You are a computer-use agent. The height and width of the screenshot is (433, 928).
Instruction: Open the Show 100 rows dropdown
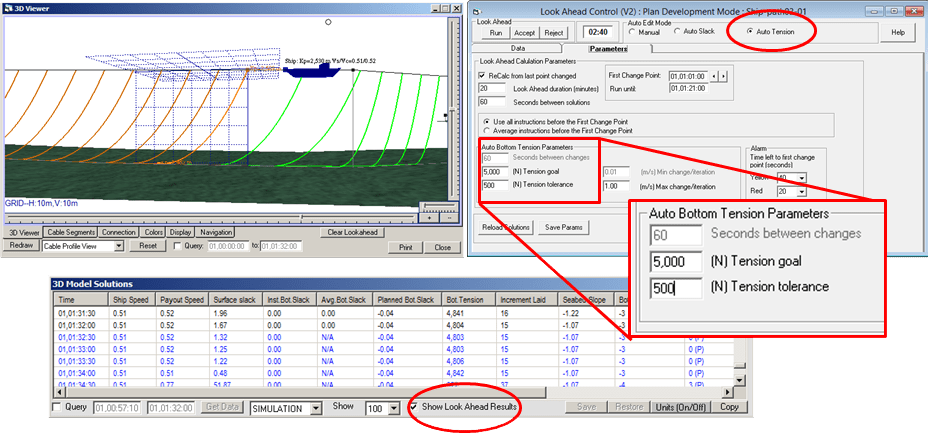[395, 408]
